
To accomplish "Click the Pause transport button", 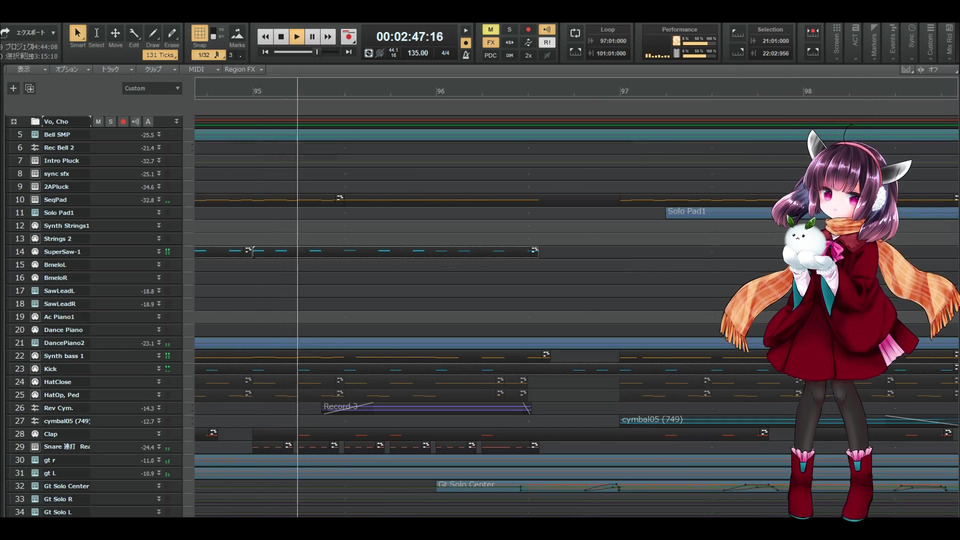I will pyautogui.click(x=312, y=37).
